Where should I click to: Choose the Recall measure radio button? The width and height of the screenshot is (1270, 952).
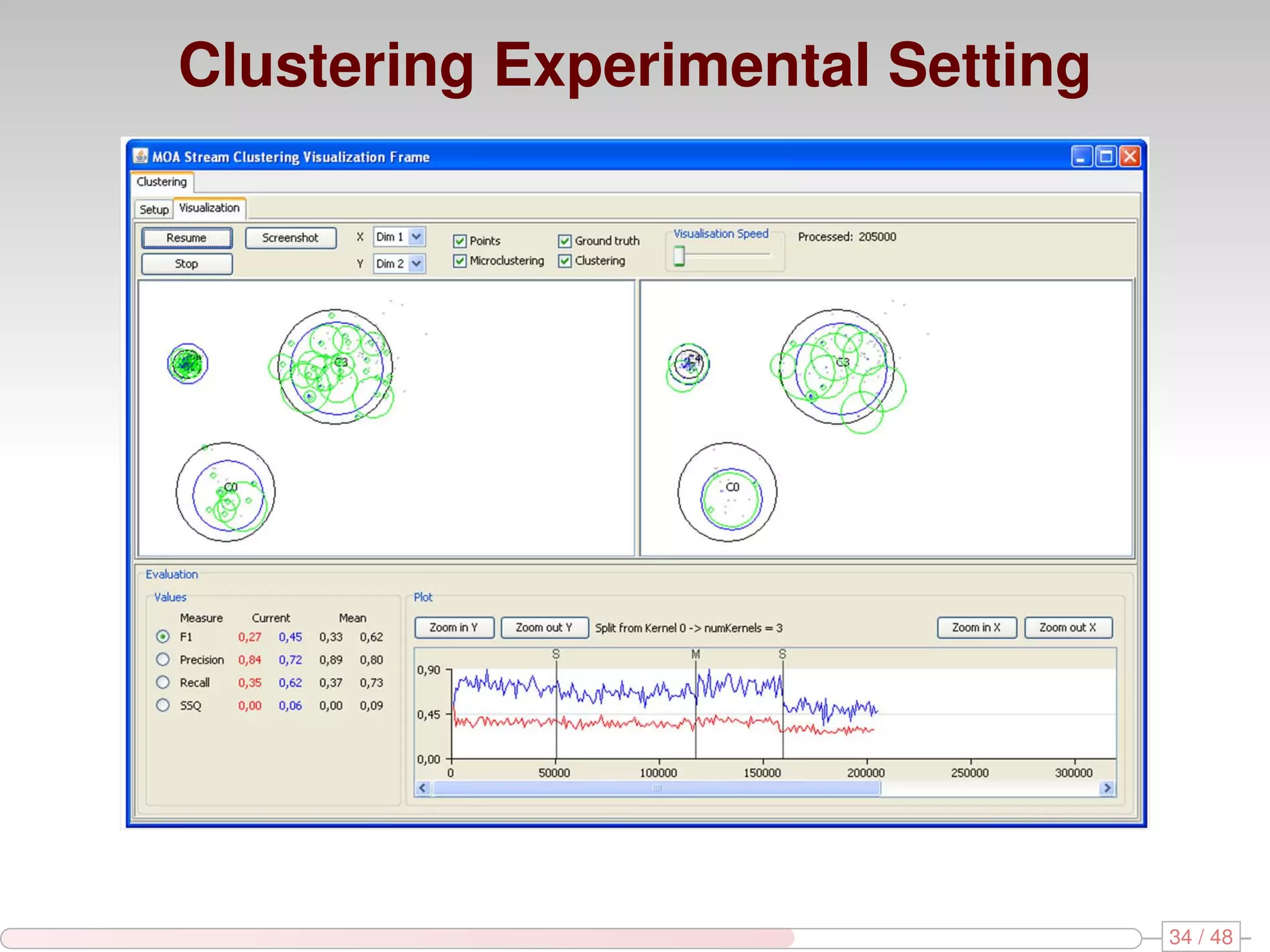(162, 682)
